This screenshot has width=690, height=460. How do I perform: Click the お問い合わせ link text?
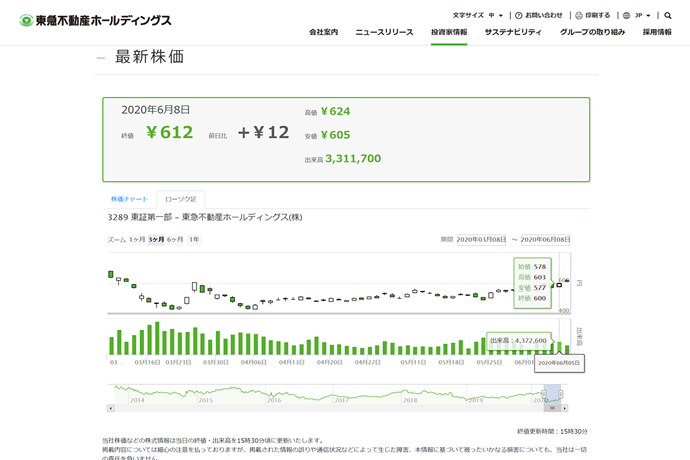(x=544, y=15)
